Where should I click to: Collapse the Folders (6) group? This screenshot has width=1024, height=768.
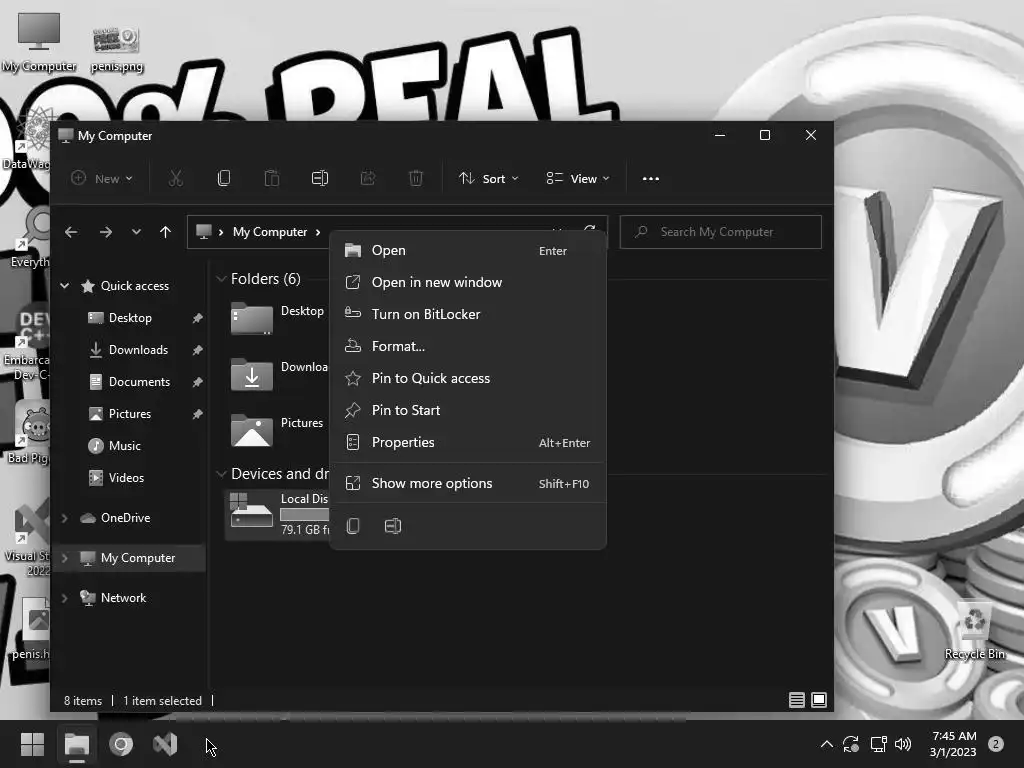pyautogui.click(x=221, y=279)
